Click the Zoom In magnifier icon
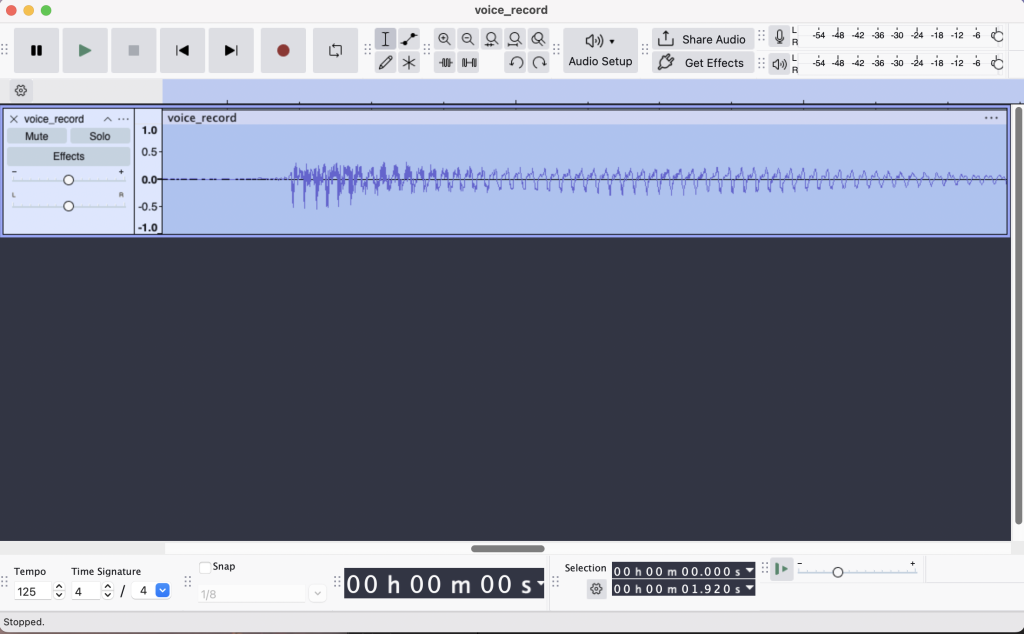 pyautogui.click(x=445, y=39)
